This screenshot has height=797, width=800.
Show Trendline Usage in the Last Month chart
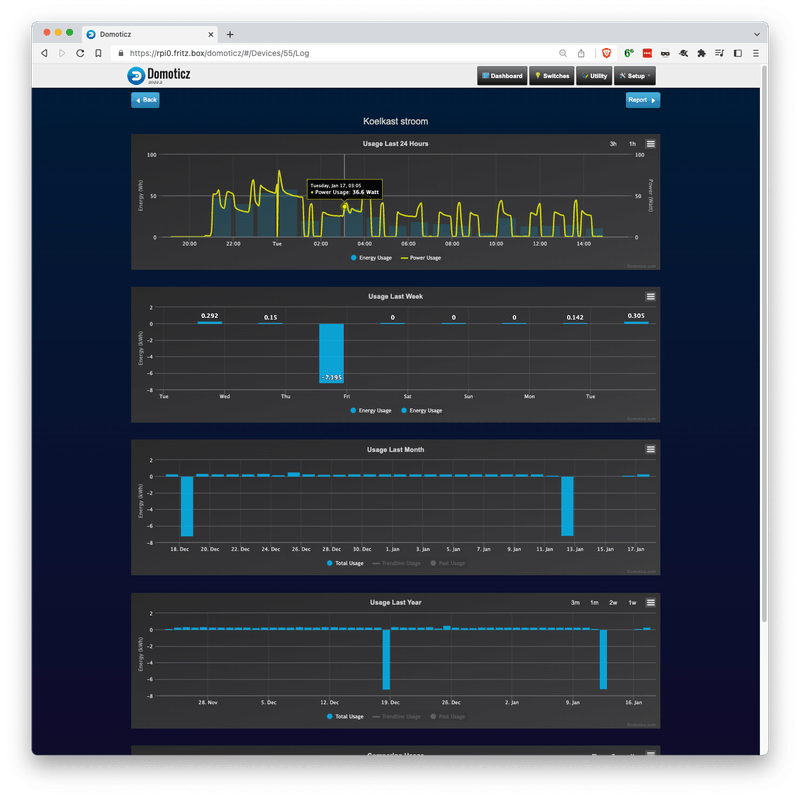click(x=396, y=563)
